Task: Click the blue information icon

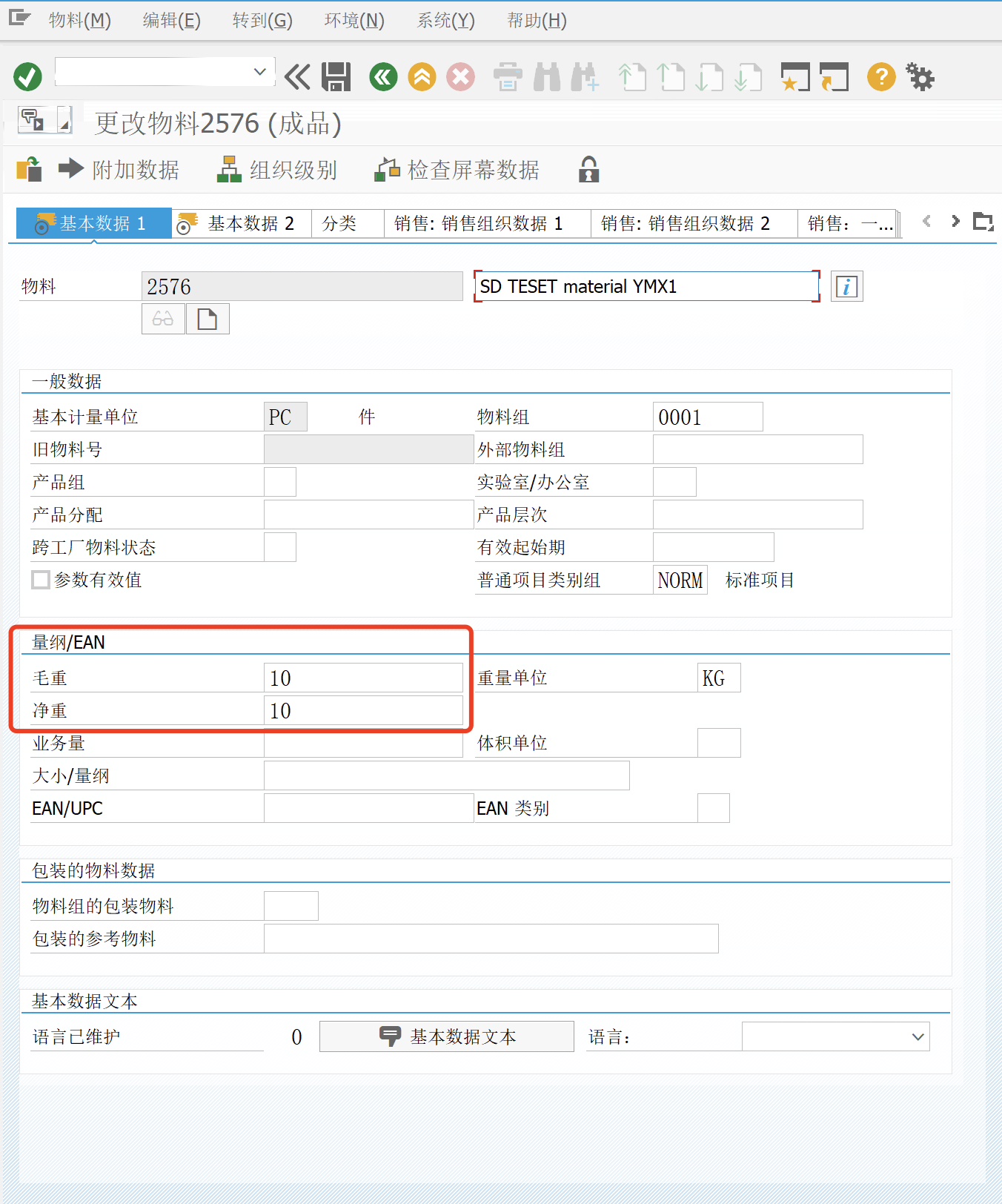Action: [846, 286]
